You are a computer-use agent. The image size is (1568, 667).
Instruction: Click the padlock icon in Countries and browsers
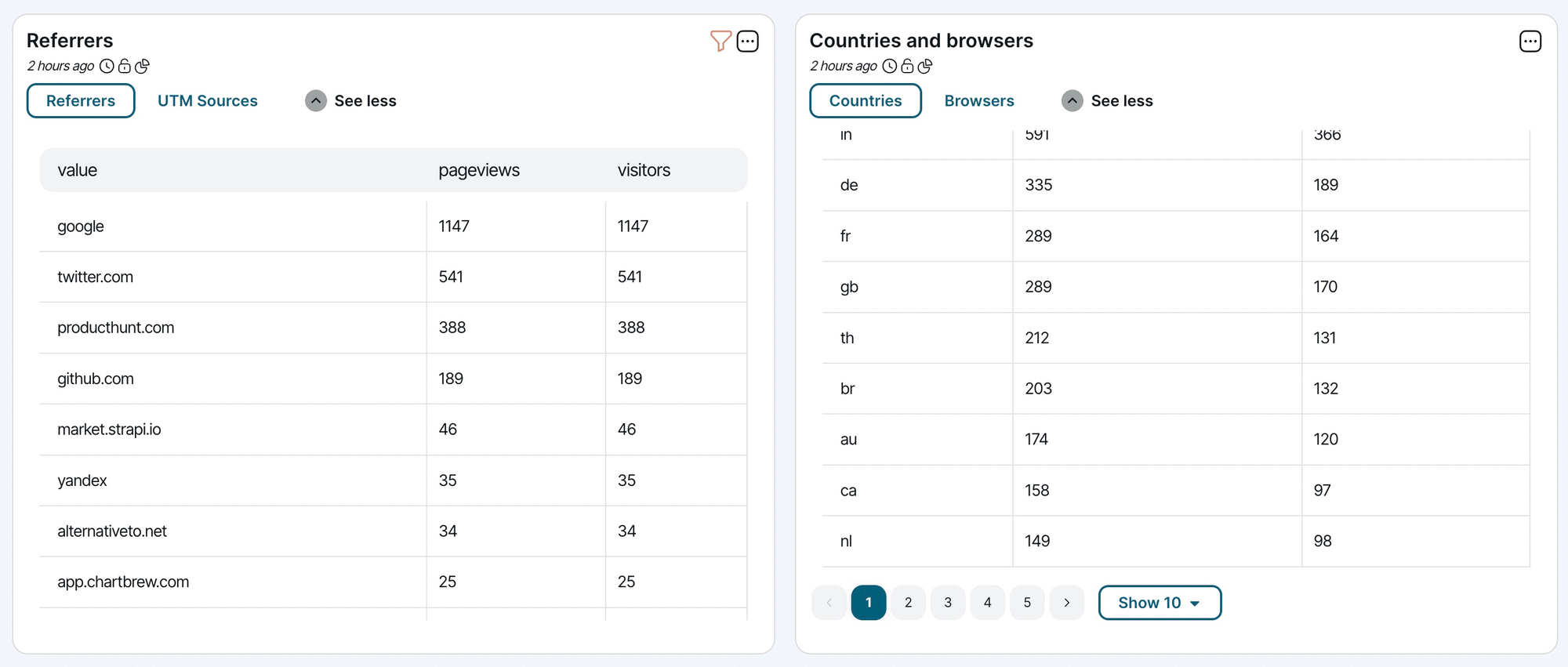pyautogui.click(x=907, y=67)
